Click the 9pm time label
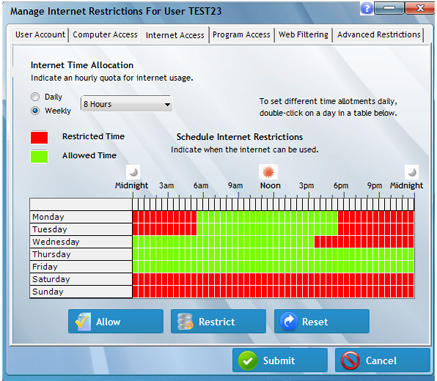The height and width of the screenshot is (381, 437). (x=375, y=186)
